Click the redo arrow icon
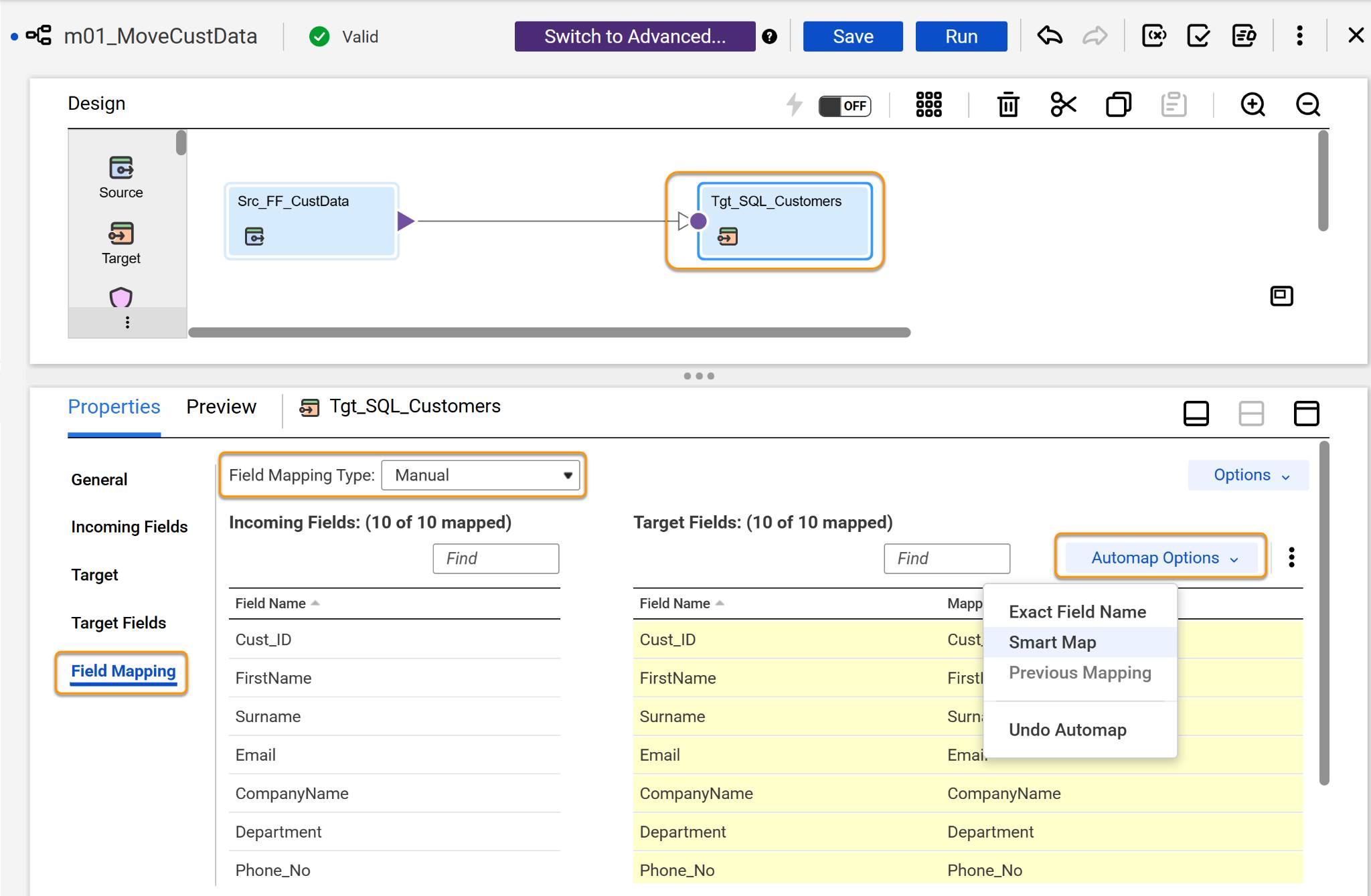This screenshot has width=1371, height=896. point(1095,35)
